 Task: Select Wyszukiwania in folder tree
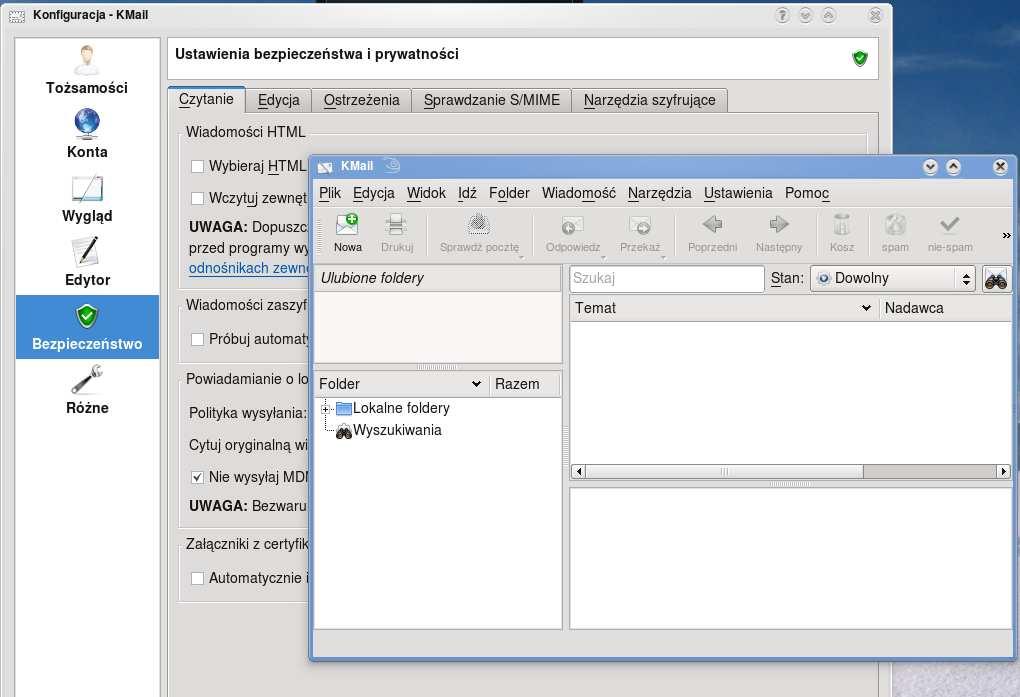[397, 430]
